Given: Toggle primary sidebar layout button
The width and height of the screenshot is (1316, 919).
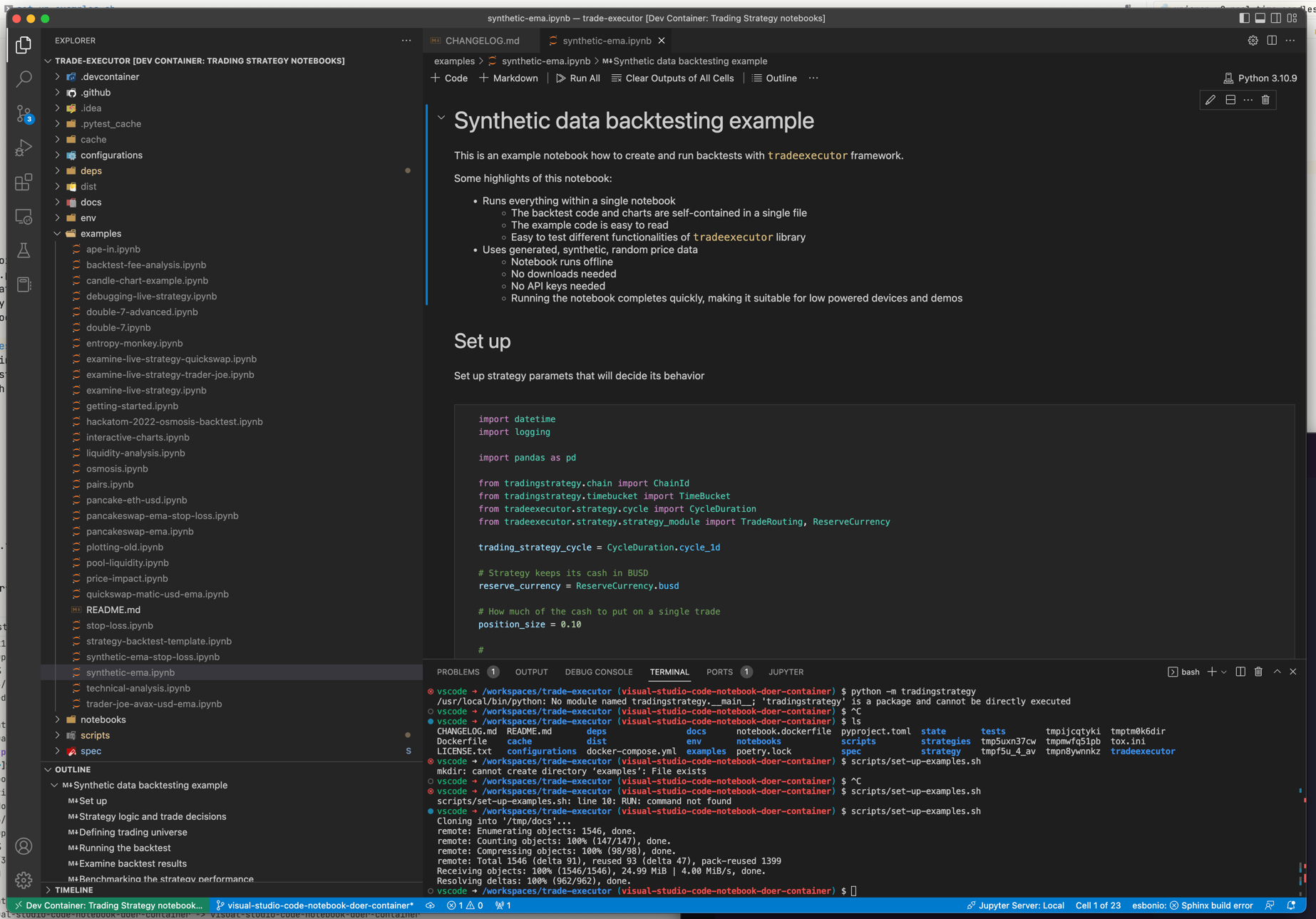Looking at the screenshot, I should coord(1245,19).
